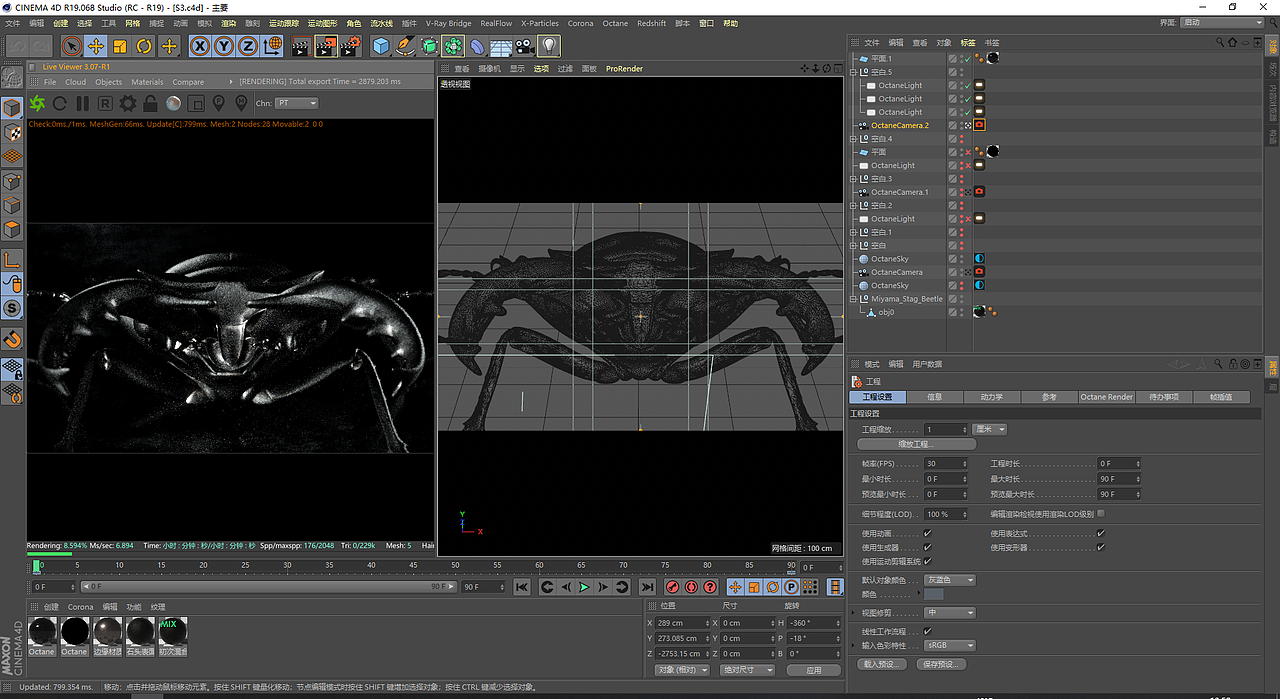Open the 对象 (相对) coordinate dropdown

pyautogui.click(x=682, y=670)
